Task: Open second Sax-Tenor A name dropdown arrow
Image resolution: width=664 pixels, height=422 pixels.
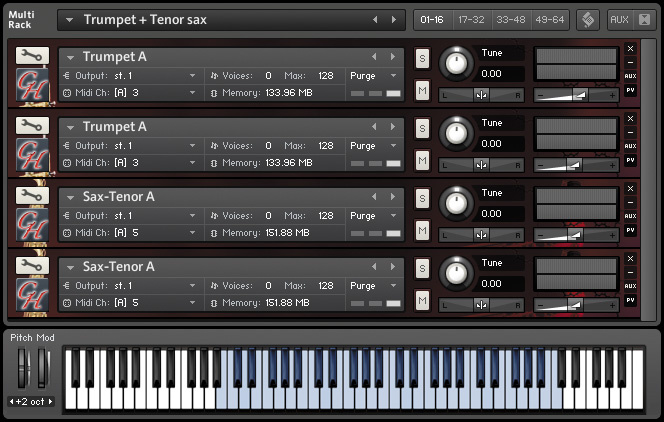Action: point(70,267)
